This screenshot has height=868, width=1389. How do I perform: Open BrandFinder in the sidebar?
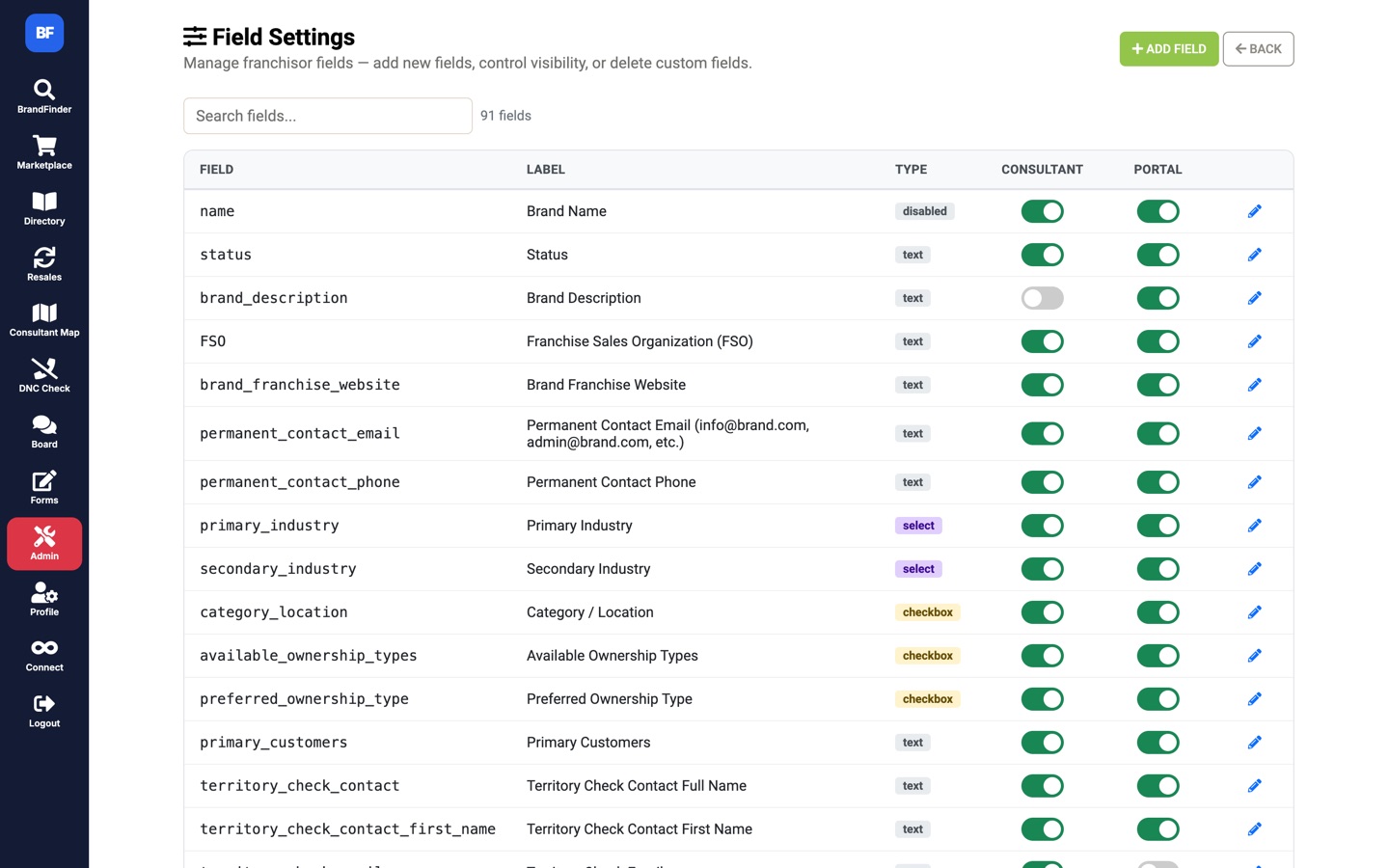coord(44,96)
